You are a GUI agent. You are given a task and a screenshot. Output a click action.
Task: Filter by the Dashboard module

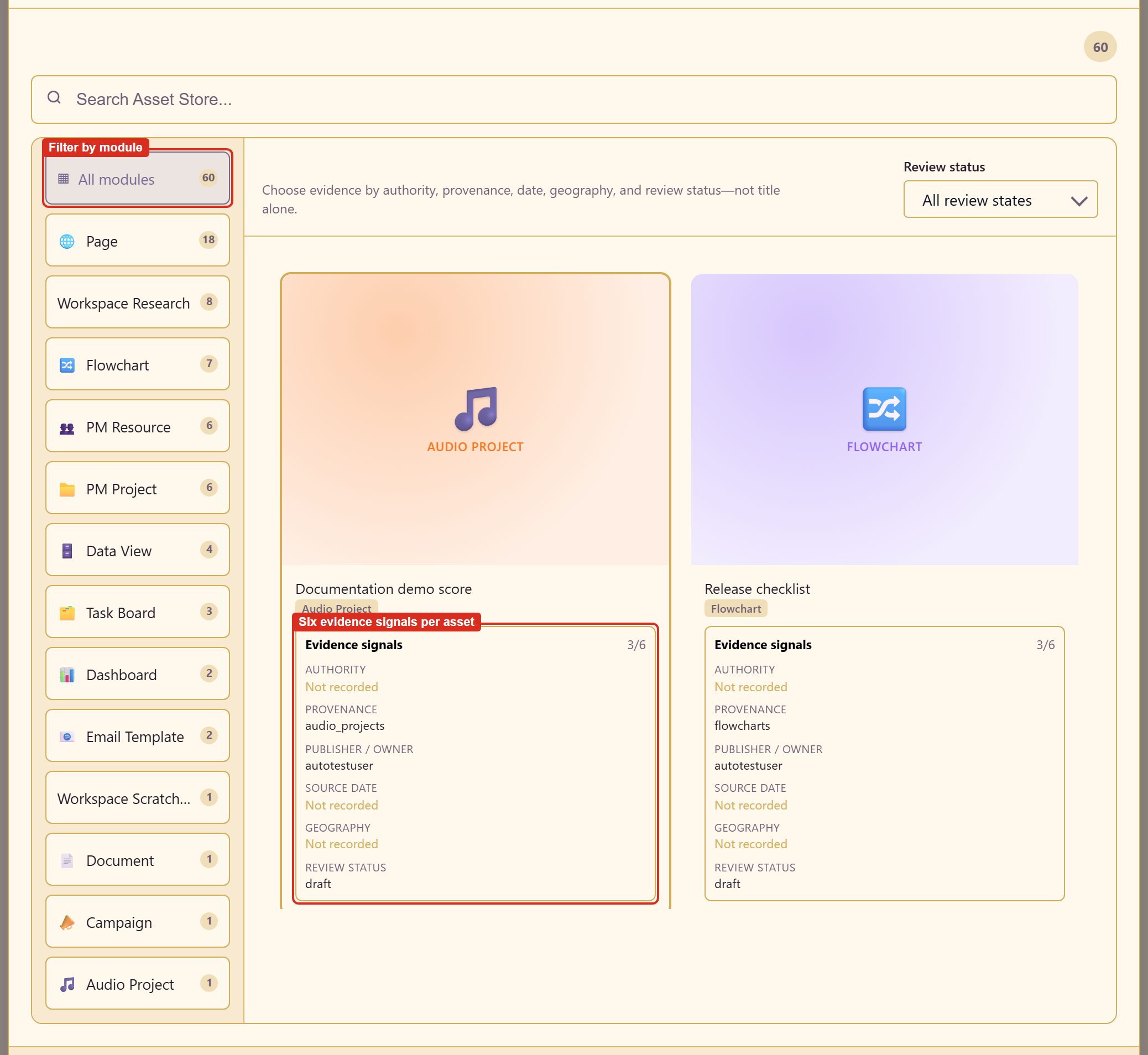coord(138,673)
